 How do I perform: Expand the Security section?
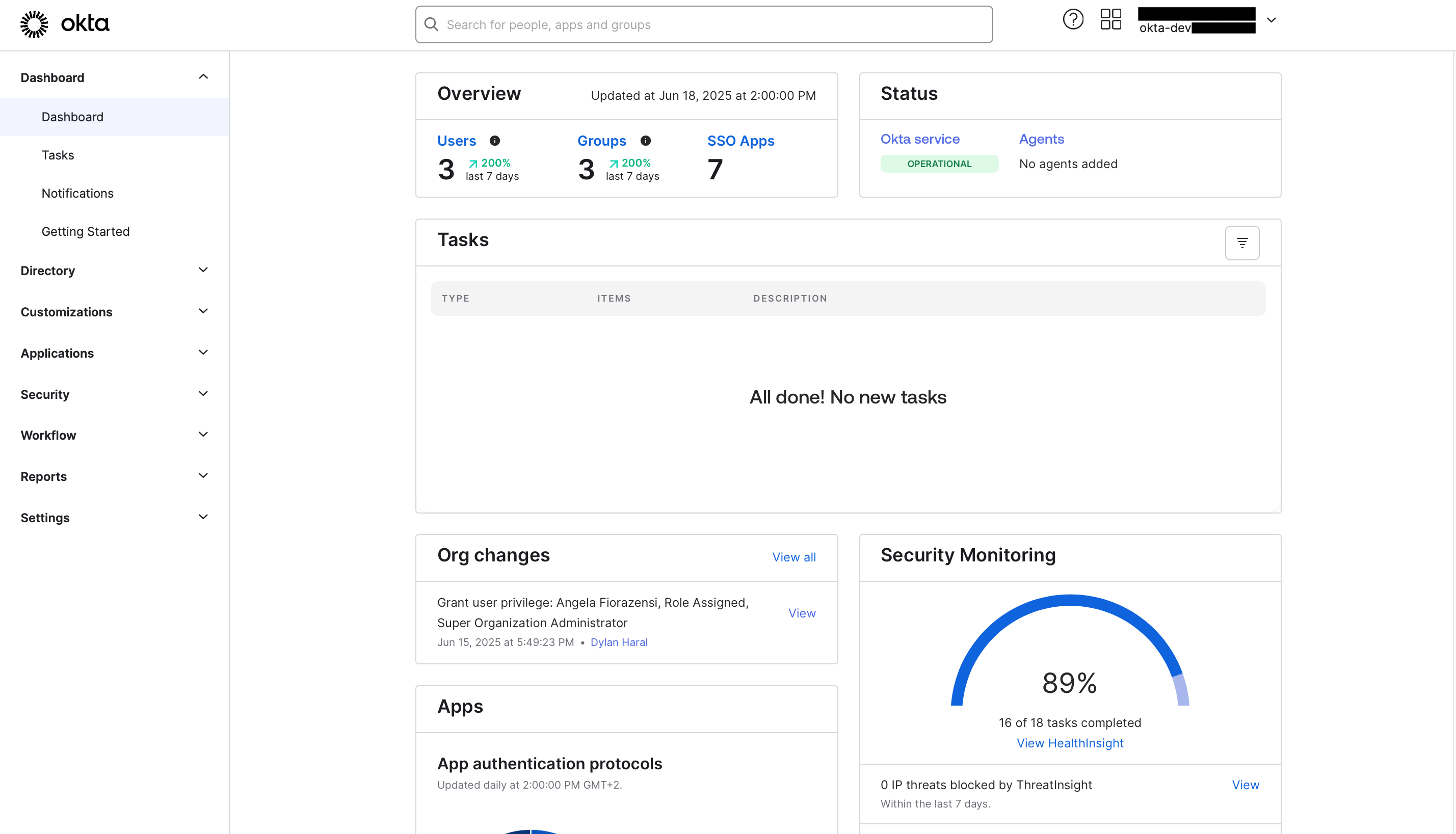pos(115,394)
